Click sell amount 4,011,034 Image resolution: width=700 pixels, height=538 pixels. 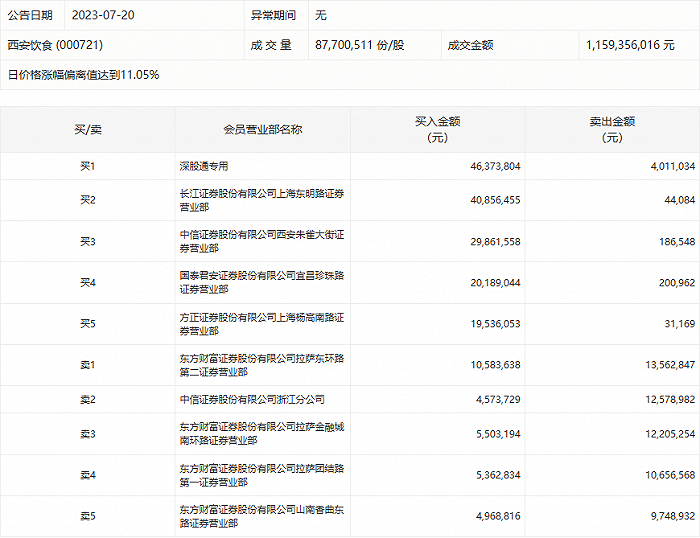[673, 167]
